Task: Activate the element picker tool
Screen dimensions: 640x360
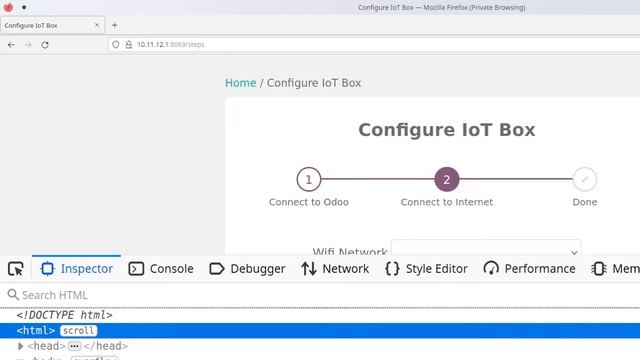Action: (16, 269)
